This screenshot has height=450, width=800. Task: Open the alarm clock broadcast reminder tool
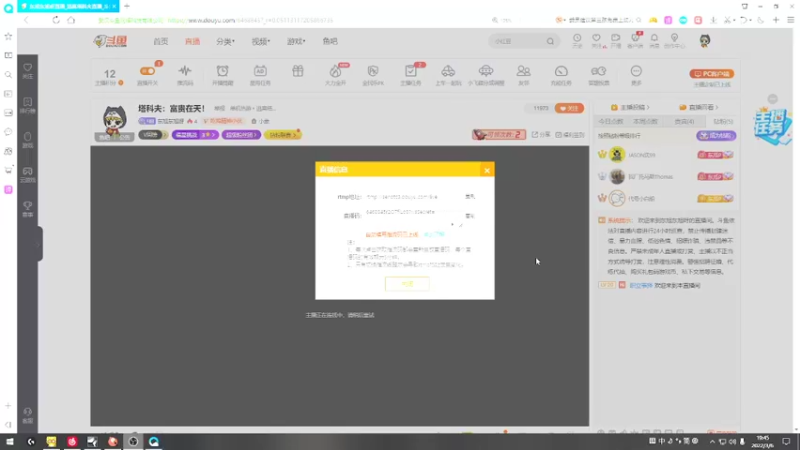click(222, 74)
